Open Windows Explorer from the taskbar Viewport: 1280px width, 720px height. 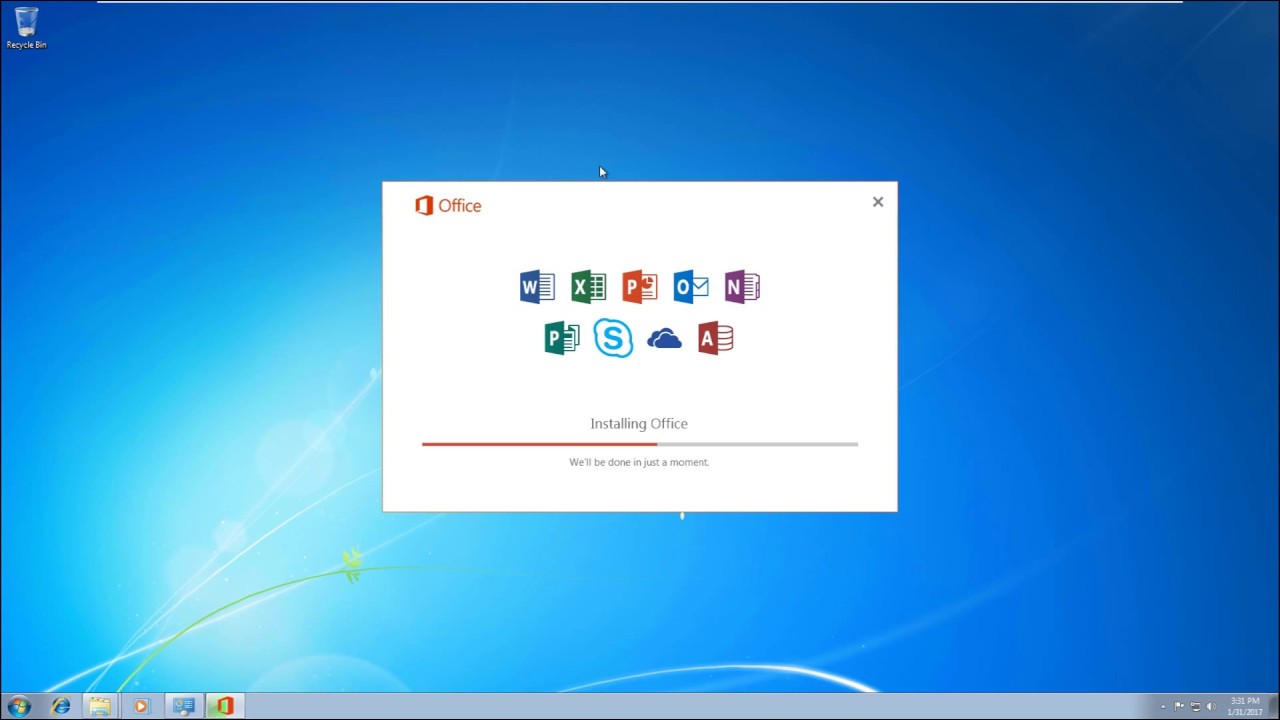coord(100,706)
